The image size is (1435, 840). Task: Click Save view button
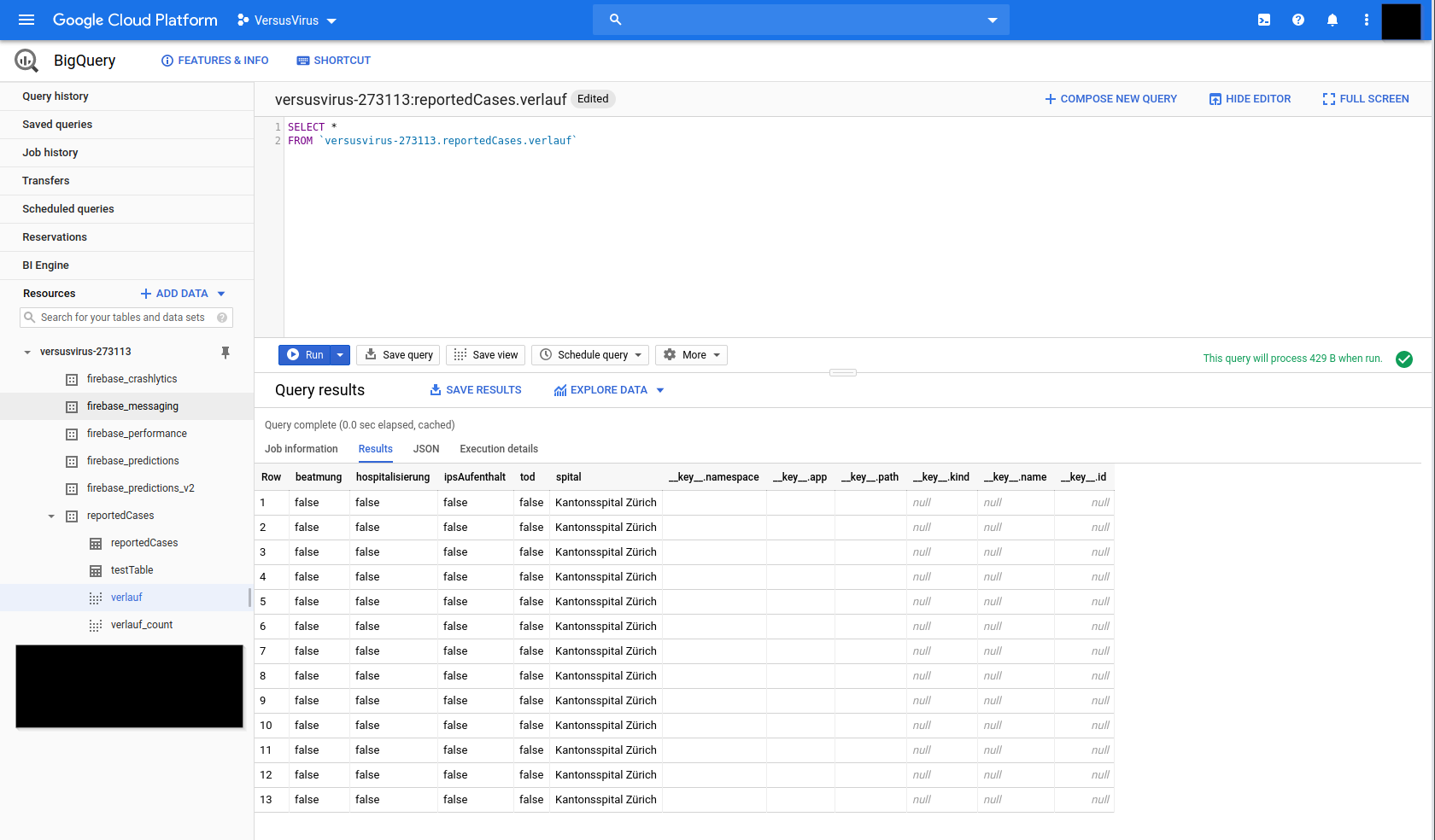pyautogui.click(x=485, y=355)
